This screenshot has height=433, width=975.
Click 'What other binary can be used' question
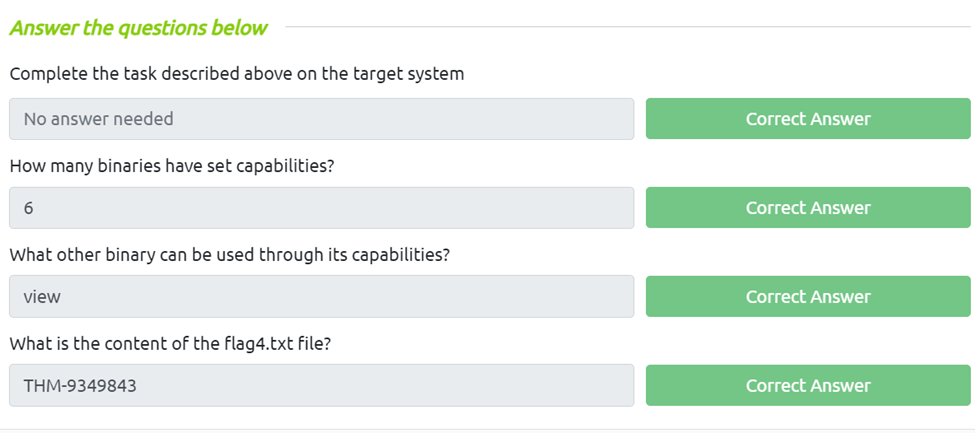click(229, 254)
